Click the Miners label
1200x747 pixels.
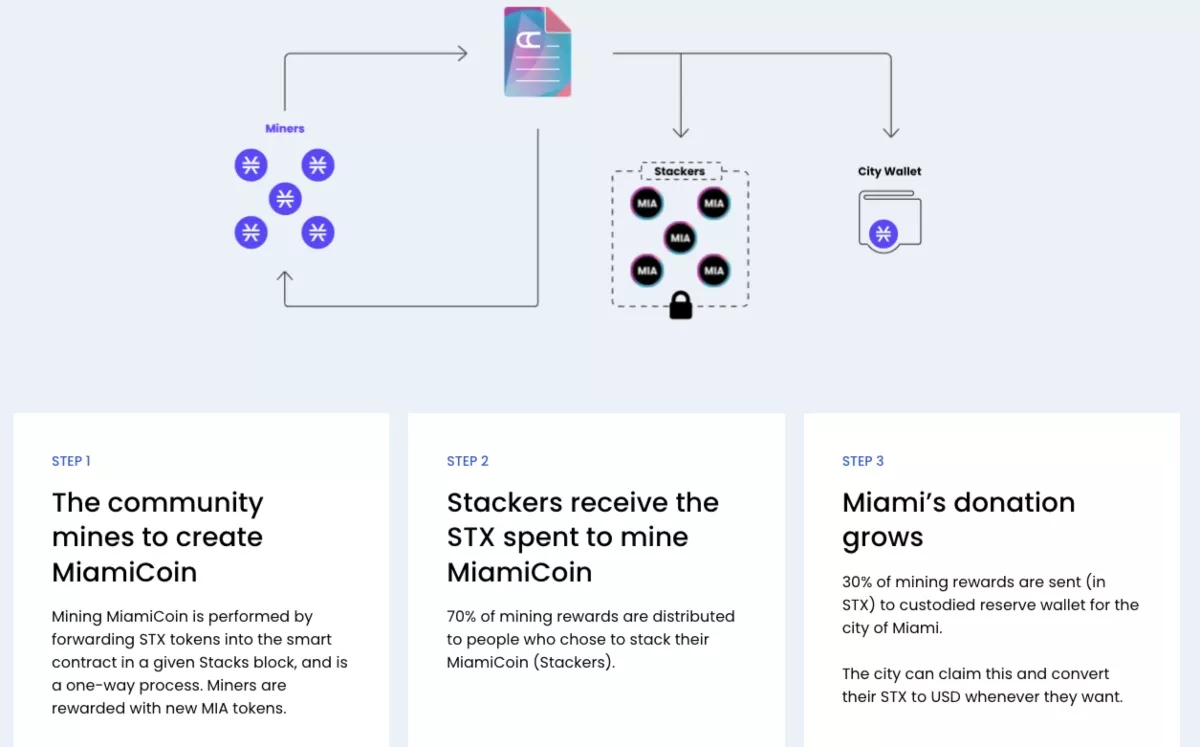point(285,128)
